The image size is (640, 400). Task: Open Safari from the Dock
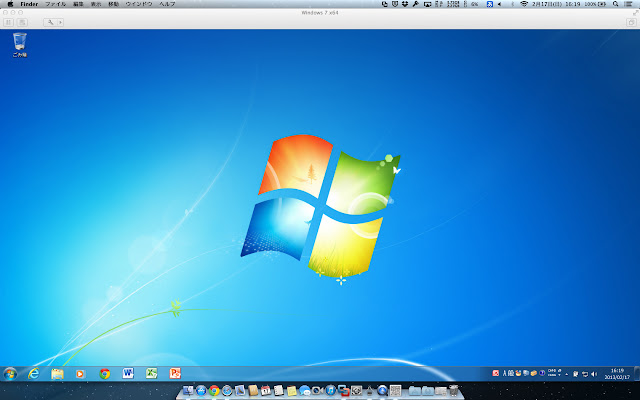tap(227, 391)
